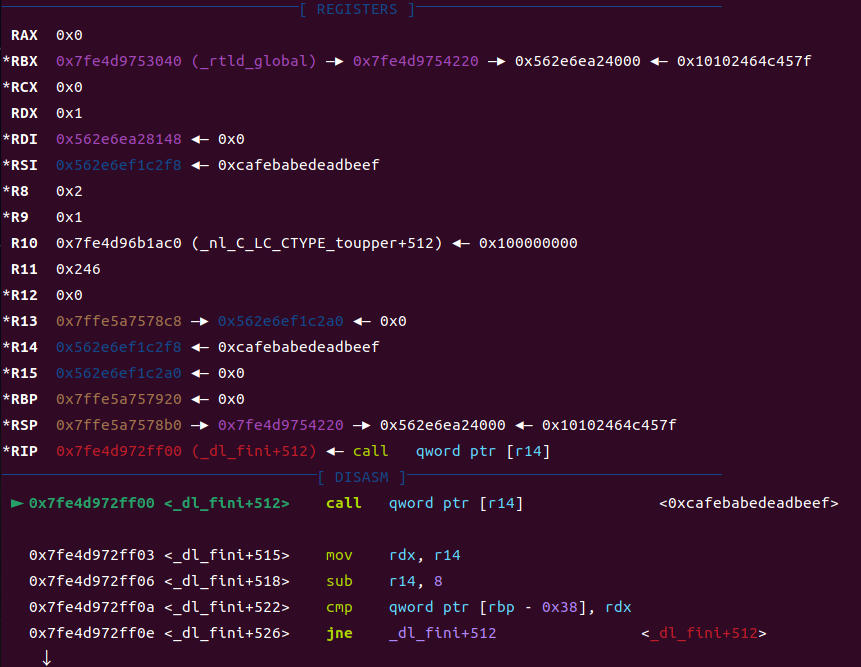Select the mov instruction address 0x7fe4d972ff03
This screenshot has height=667, width=861.
pyautogui.click(x=92, y=555)
